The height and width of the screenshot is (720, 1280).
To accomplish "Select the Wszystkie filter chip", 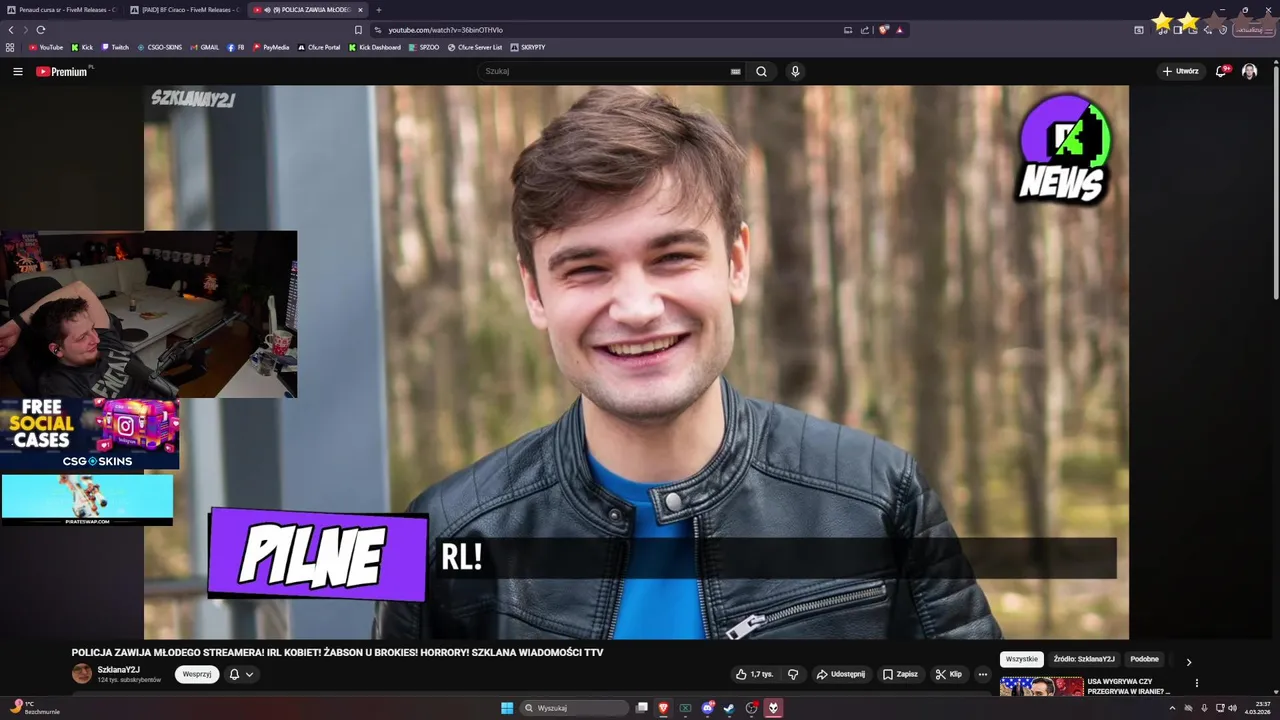I will point(1022,660).
